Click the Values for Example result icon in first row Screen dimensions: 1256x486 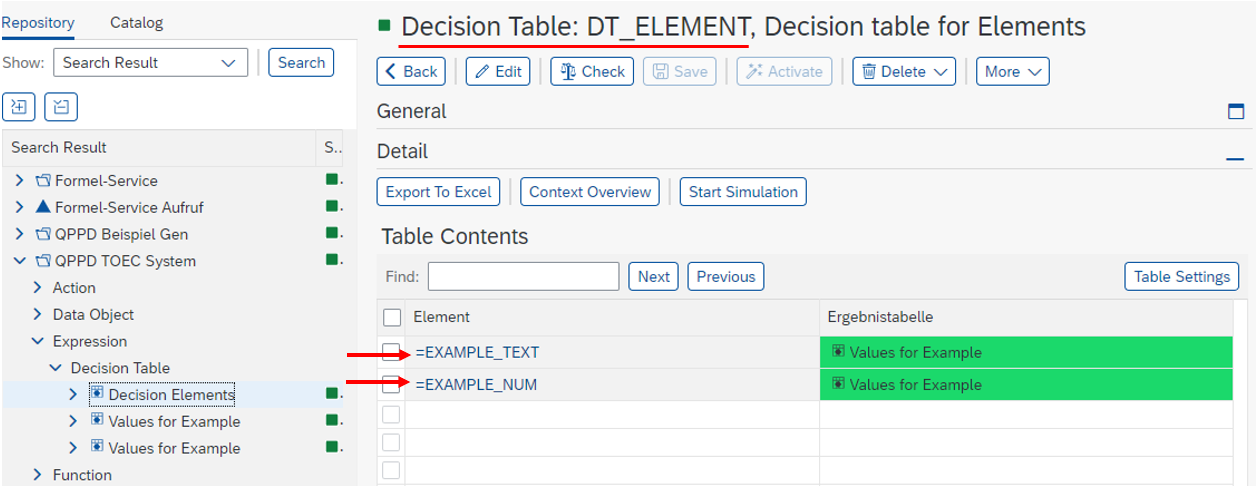pos(838,352)
